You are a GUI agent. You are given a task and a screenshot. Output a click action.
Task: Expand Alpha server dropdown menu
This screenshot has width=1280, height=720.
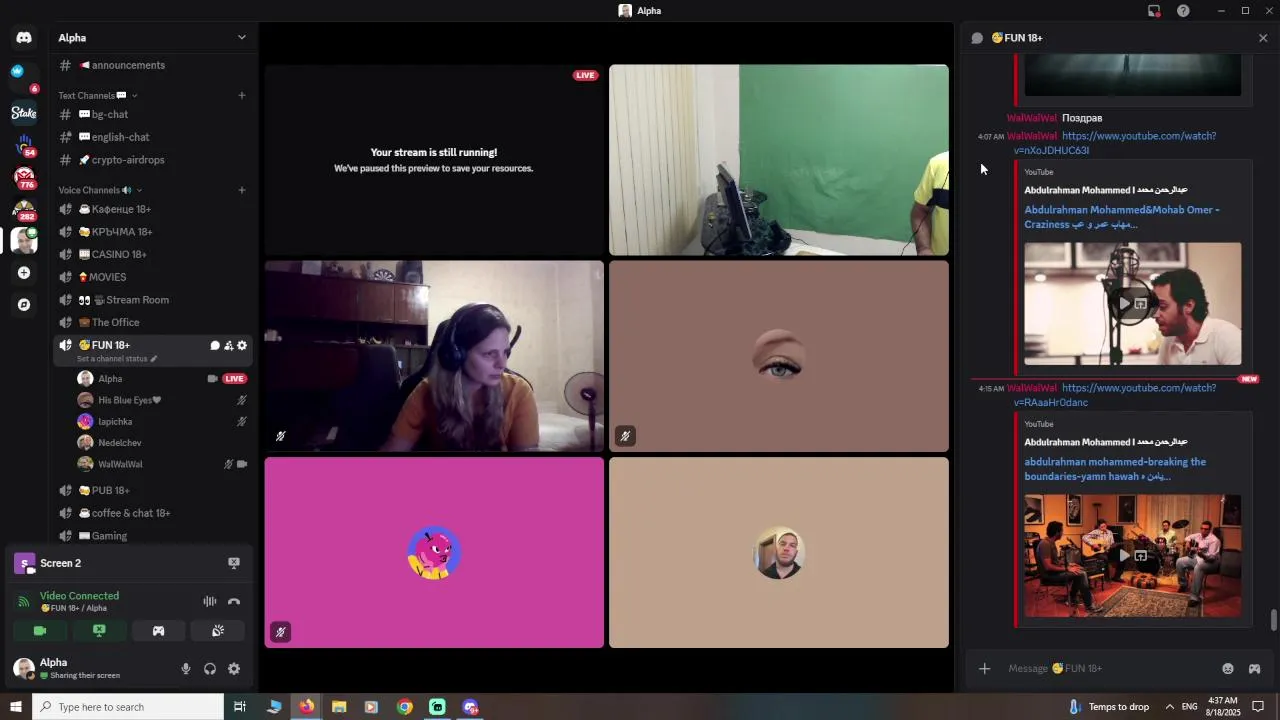coord(241,38)
